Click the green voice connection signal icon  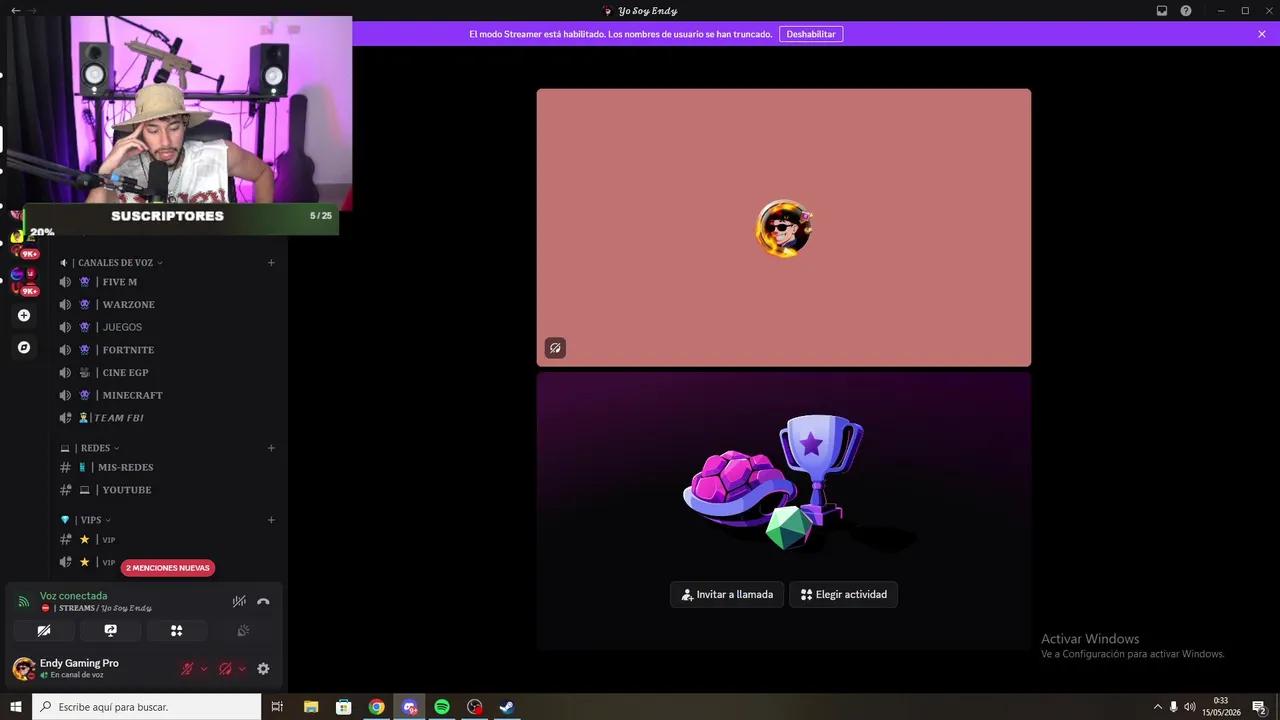(24, 601)
